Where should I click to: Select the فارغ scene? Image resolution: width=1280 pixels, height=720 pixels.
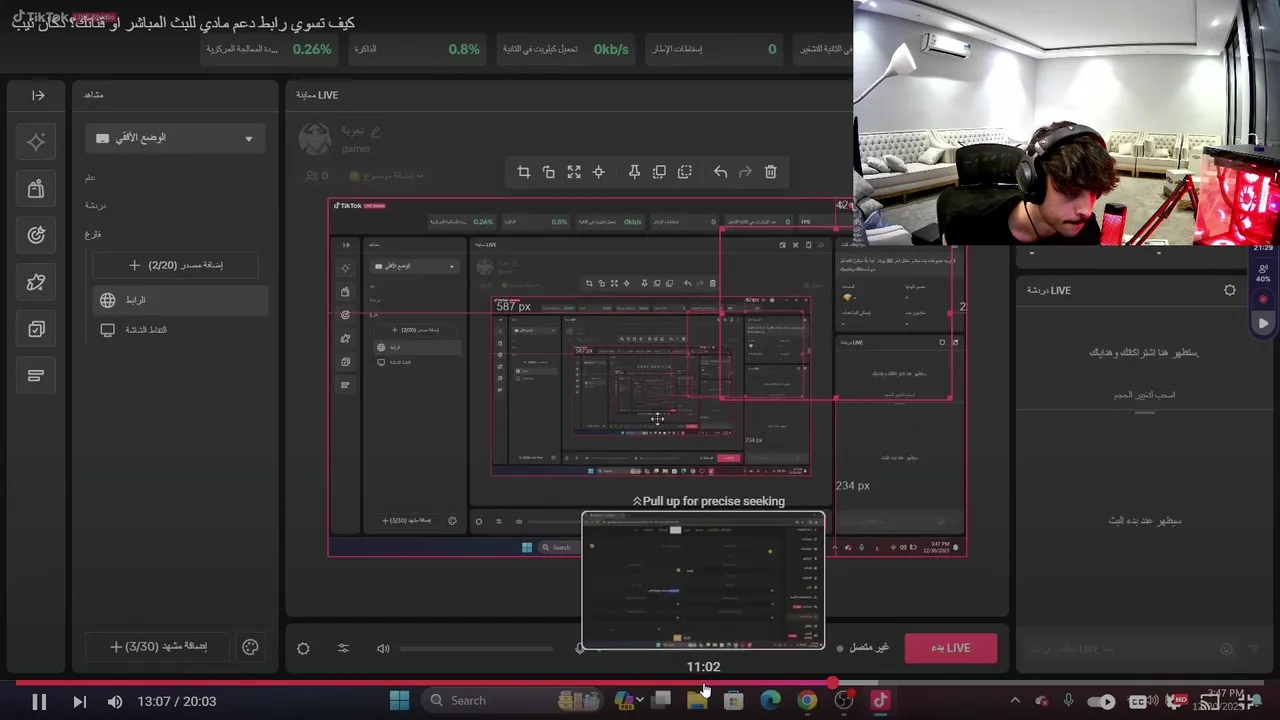pyautogui.click(x=93, y=234)
